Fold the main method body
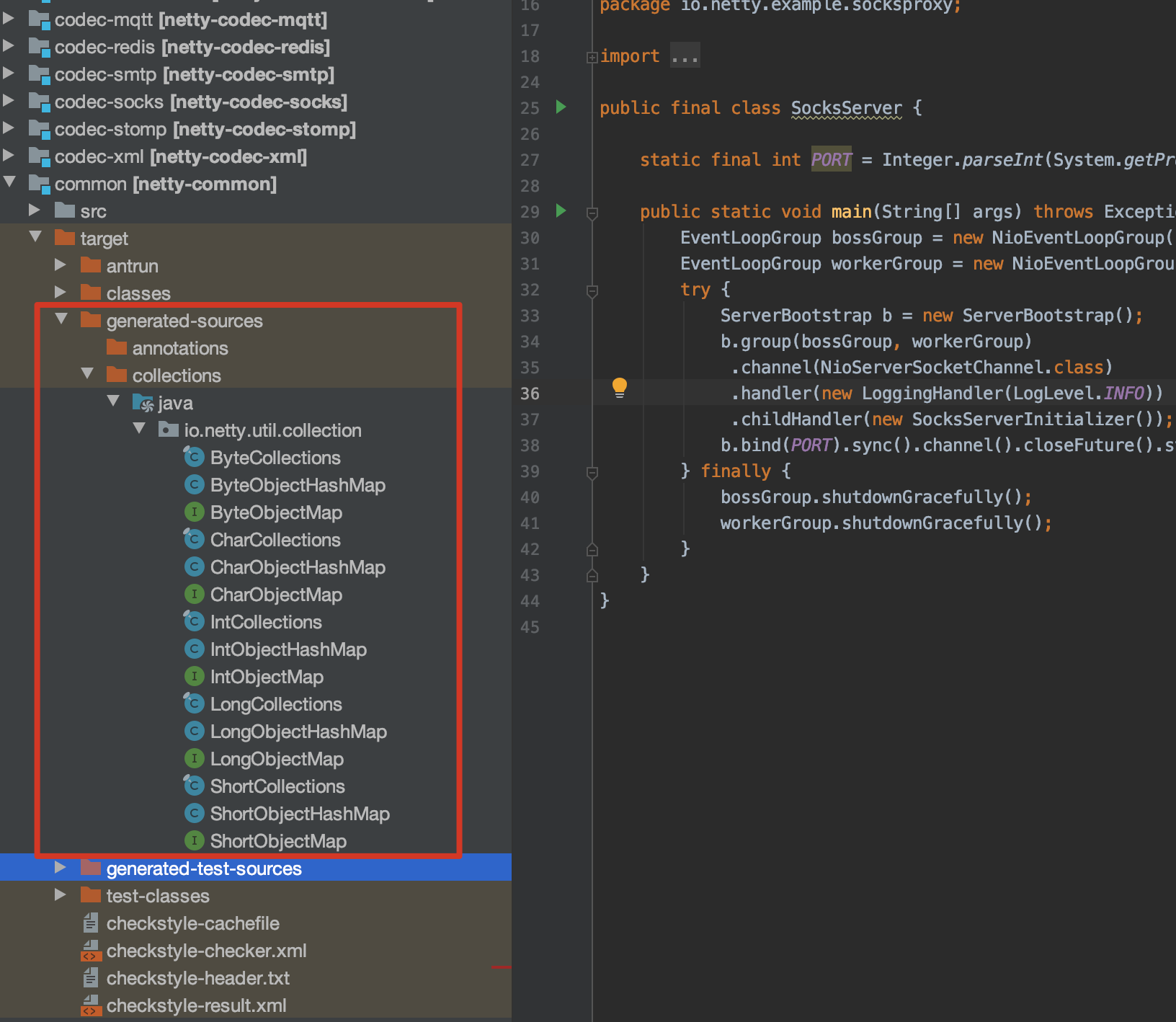The height and width of the screenshot is (1022, 1176). (592, 213)
